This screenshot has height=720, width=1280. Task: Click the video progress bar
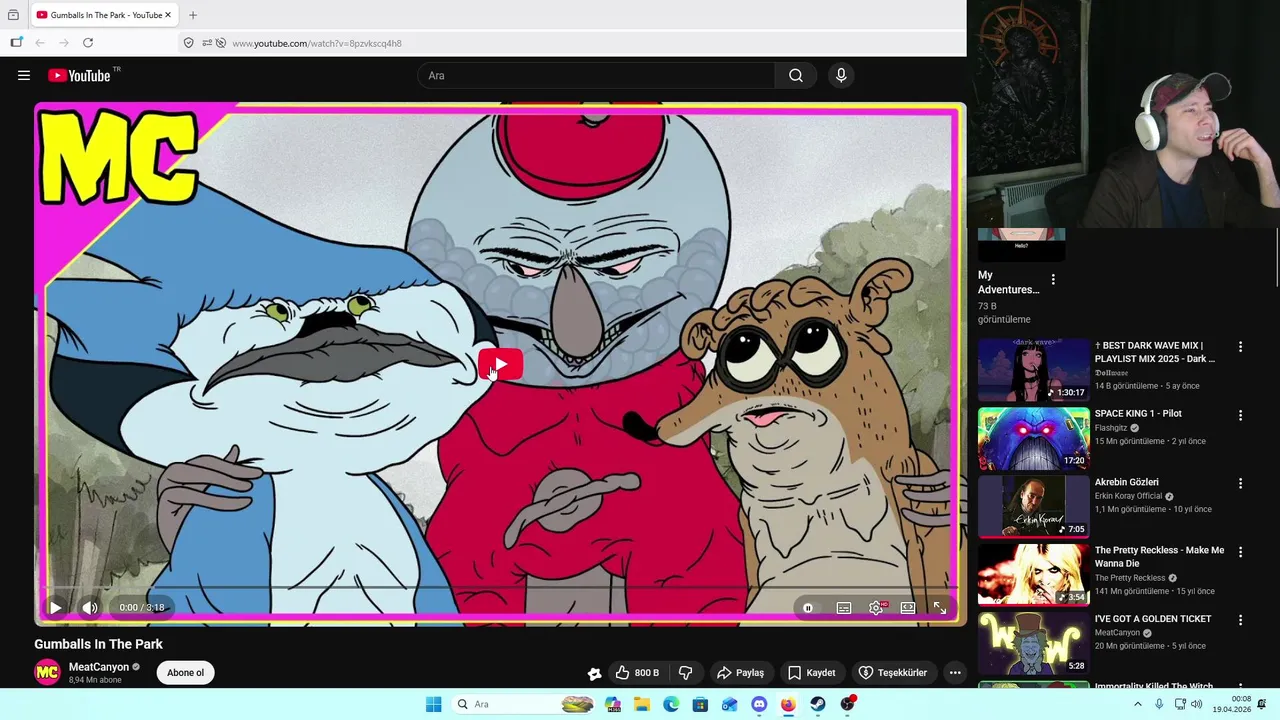pos(500,587)
